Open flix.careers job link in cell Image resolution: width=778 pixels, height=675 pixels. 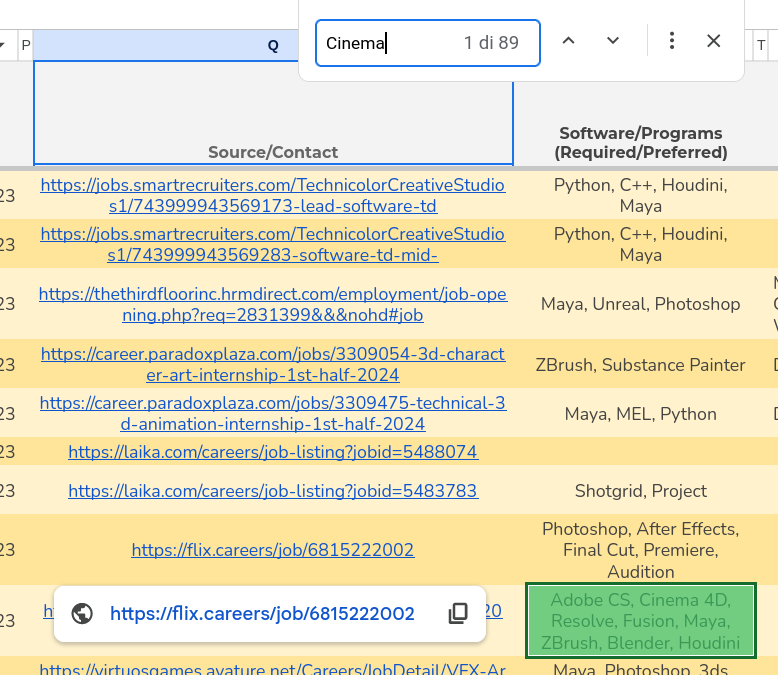(273, 550)
